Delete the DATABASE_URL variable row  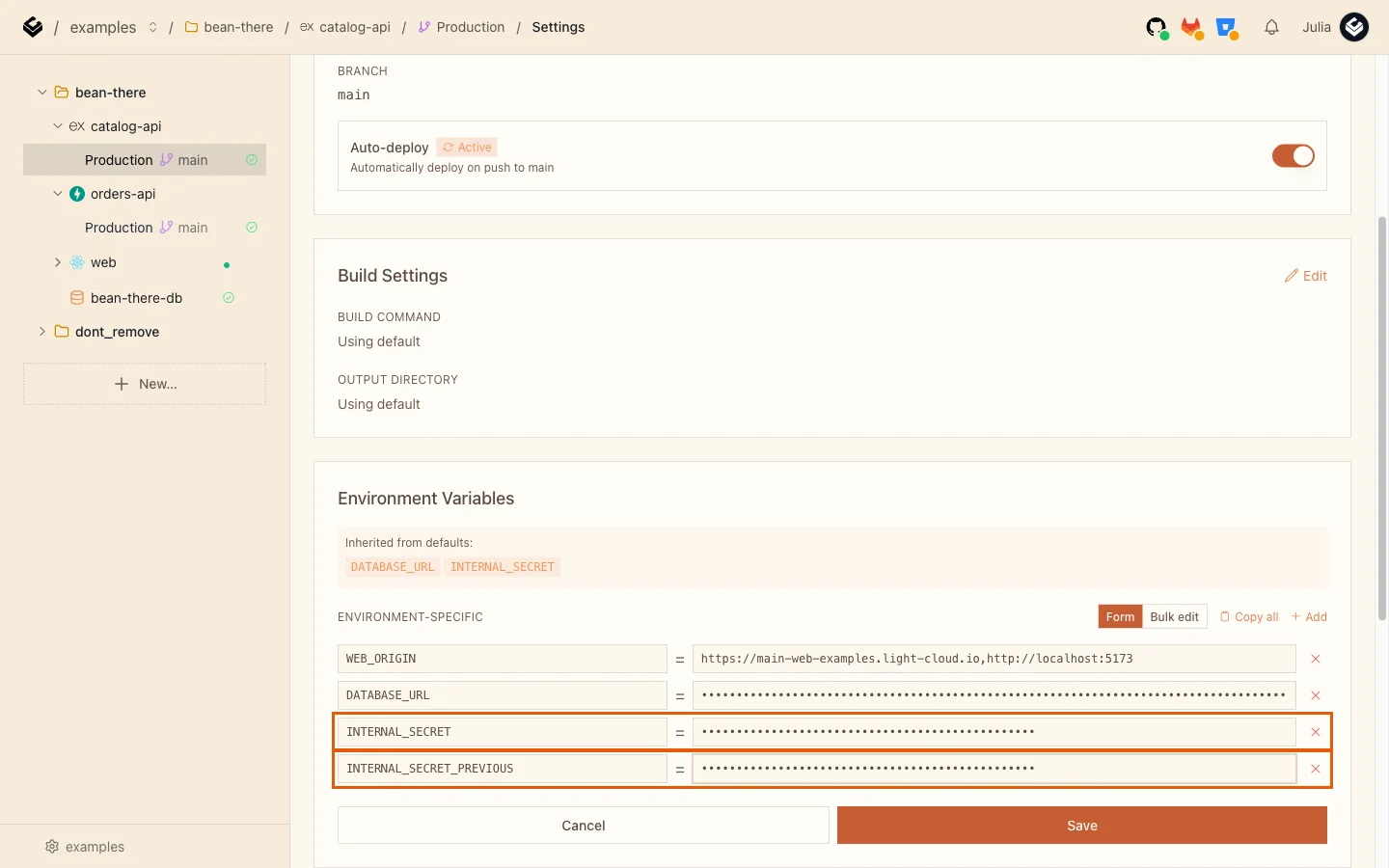[x=1315, y=695]
